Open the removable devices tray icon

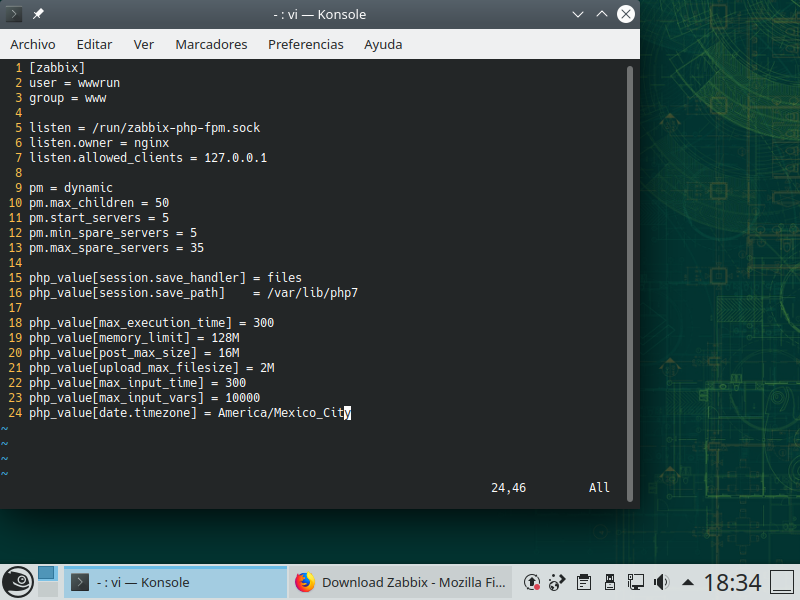pos(609,582)
